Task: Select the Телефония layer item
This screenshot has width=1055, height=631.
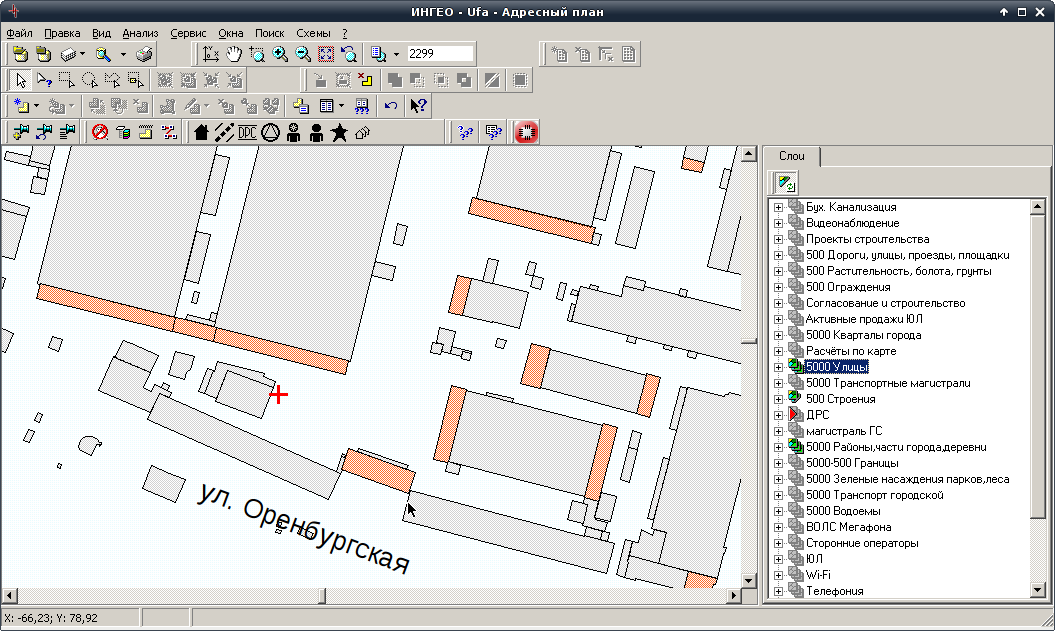Action: point(834,591)
